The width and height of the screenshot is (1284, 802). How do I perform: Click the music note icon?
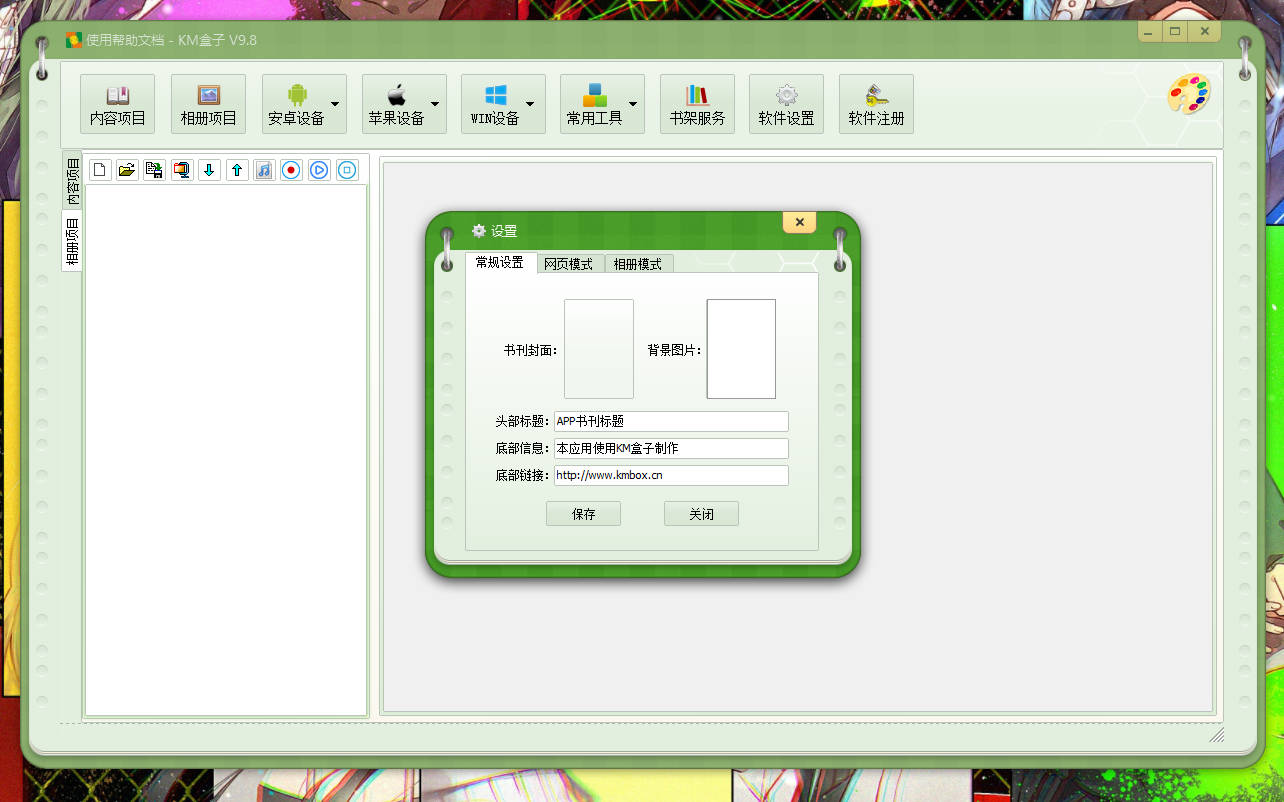click(264, 170)
